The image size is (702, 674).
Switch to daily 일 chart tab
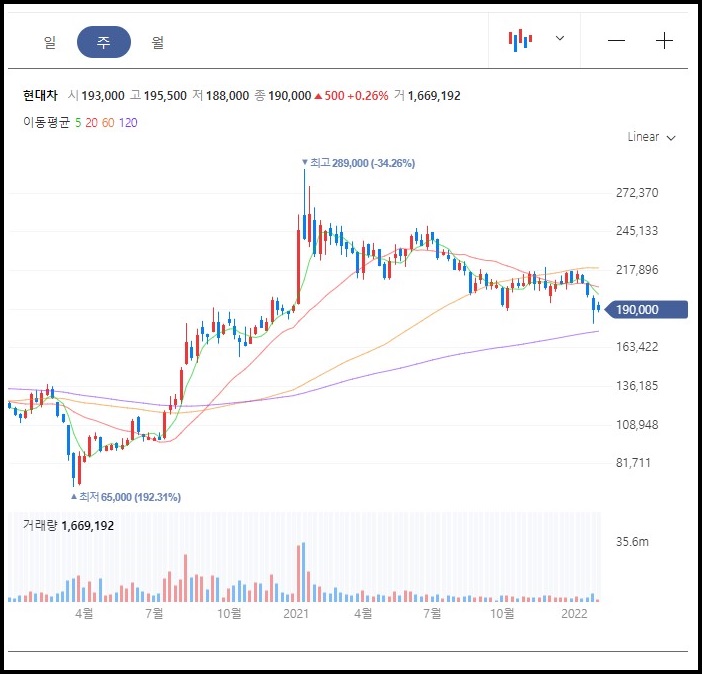(x=50, y=42)
